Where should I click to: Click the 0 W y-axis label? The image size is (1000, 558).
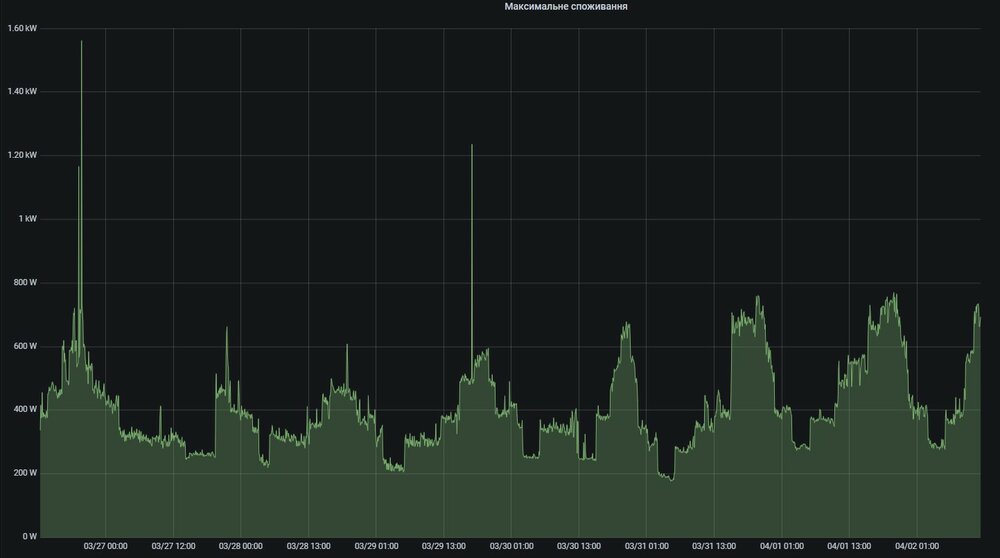tap(28, 536)
